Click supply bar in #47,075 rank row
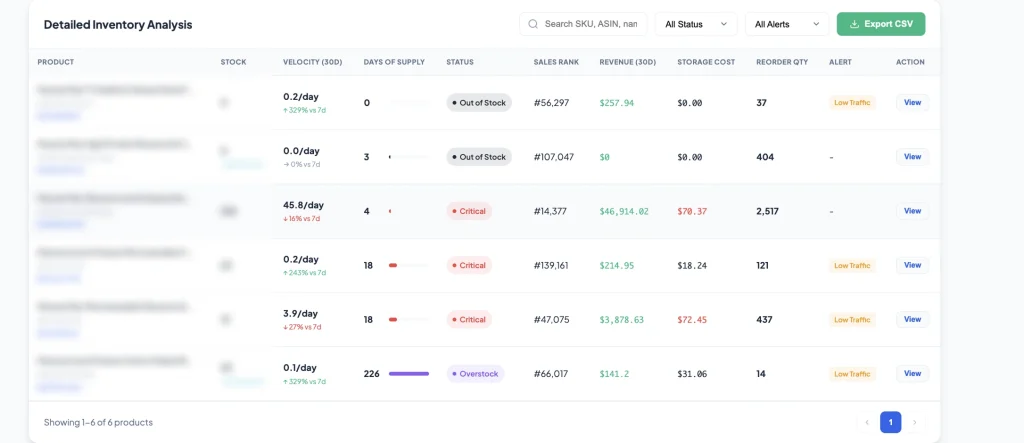1024x443 pixels. [x=409, y=320]
